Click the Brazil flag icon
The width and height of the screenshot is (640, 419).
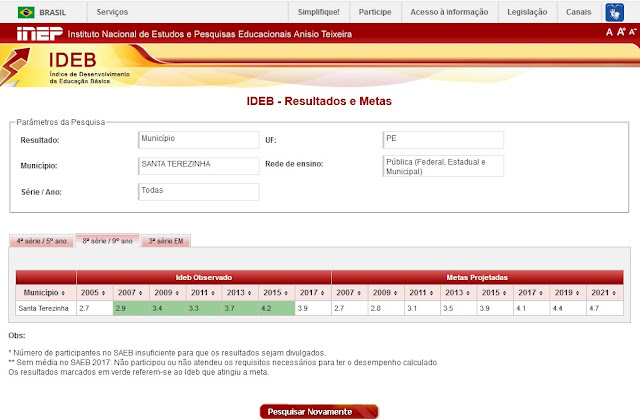(x=27, y=12)
